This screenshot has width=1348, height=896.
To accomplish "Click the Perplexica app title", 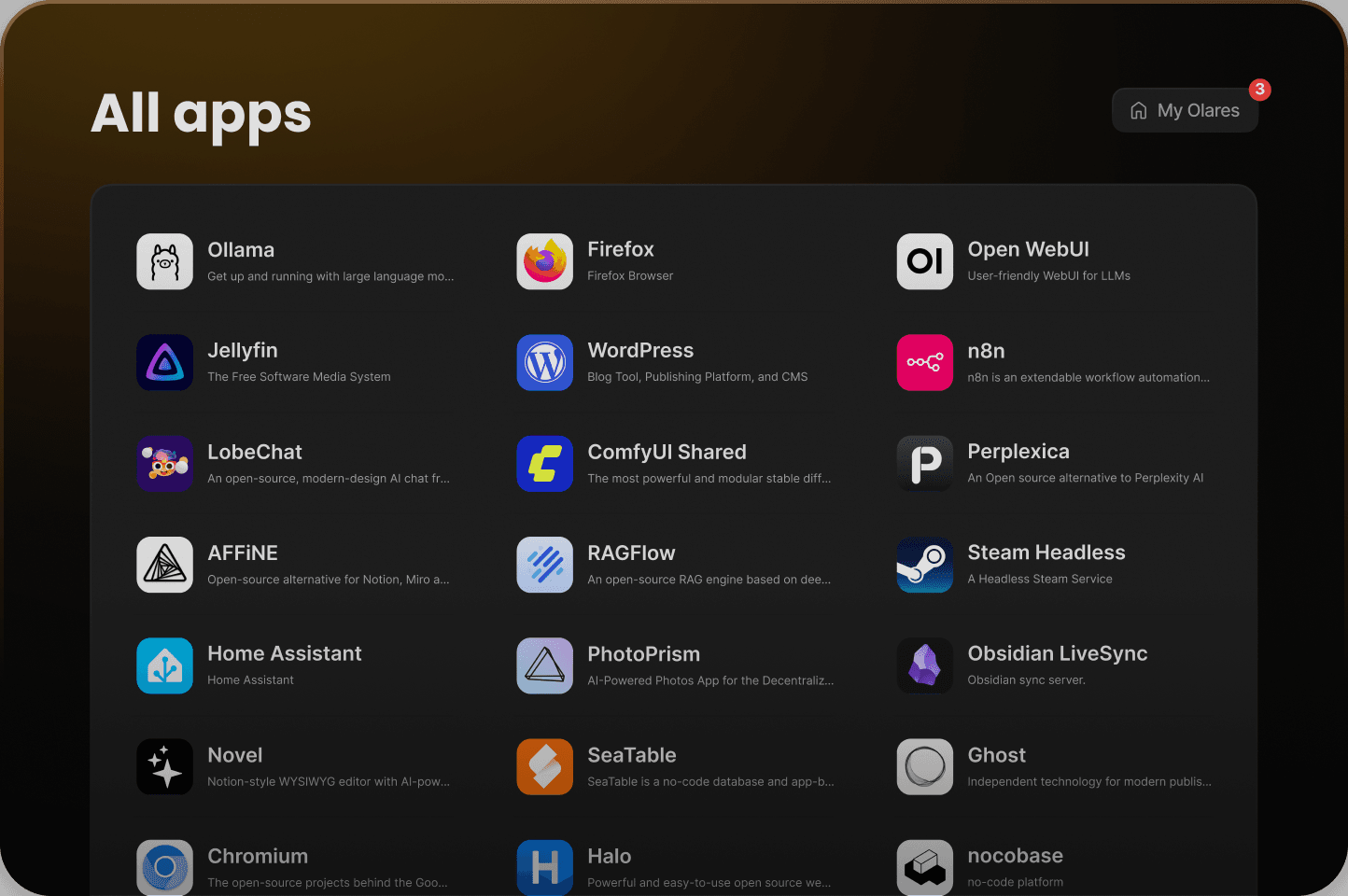I will pyautogui.click(x=1018, y=452).
